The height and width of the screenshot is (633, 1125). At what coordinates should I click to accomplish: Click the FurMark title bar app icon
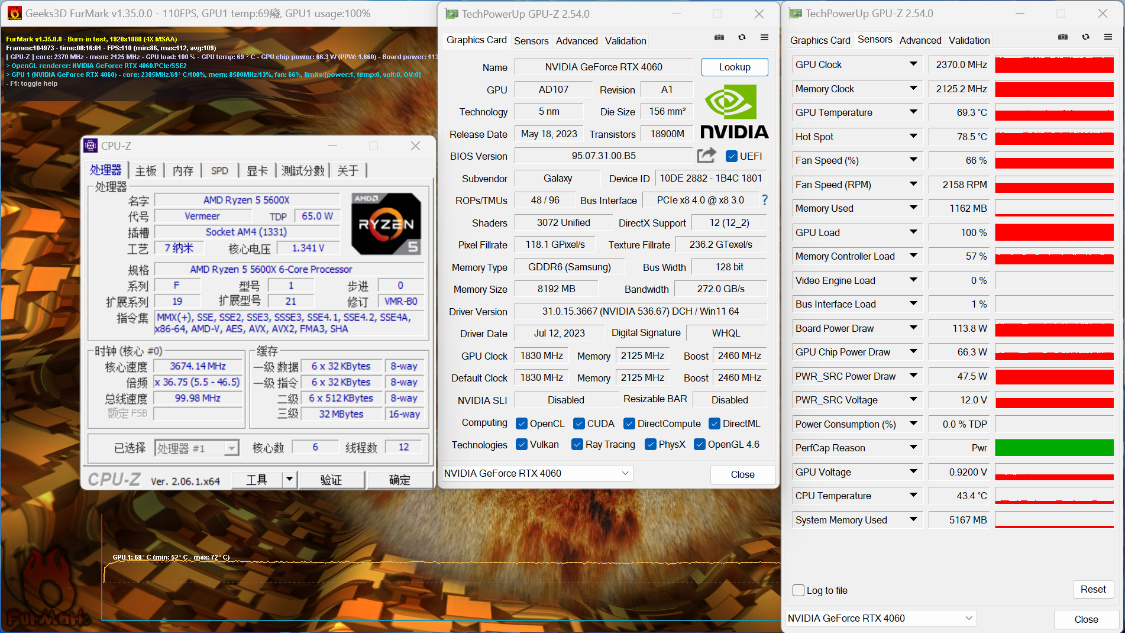[x=14, y=13]
